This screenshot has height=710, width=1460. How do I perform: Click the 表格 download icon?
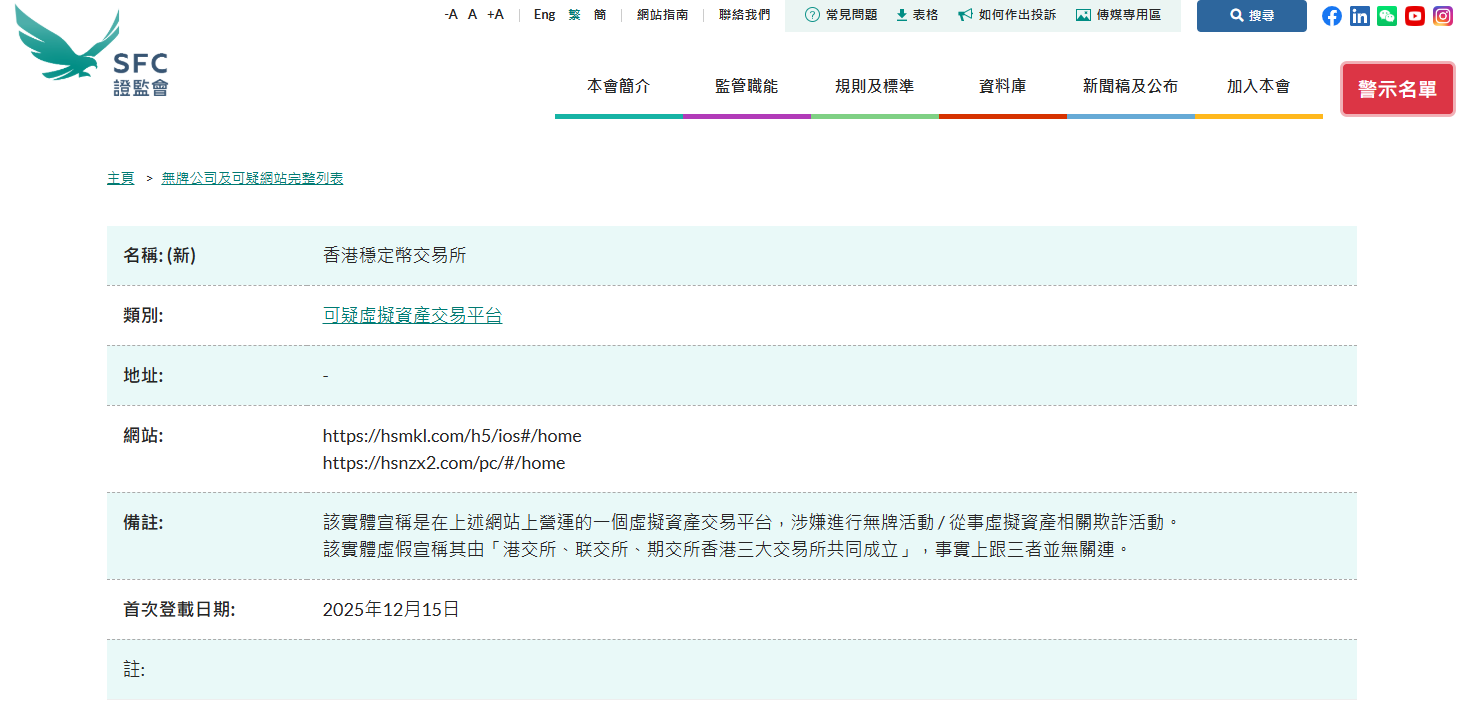click(917, 16)
